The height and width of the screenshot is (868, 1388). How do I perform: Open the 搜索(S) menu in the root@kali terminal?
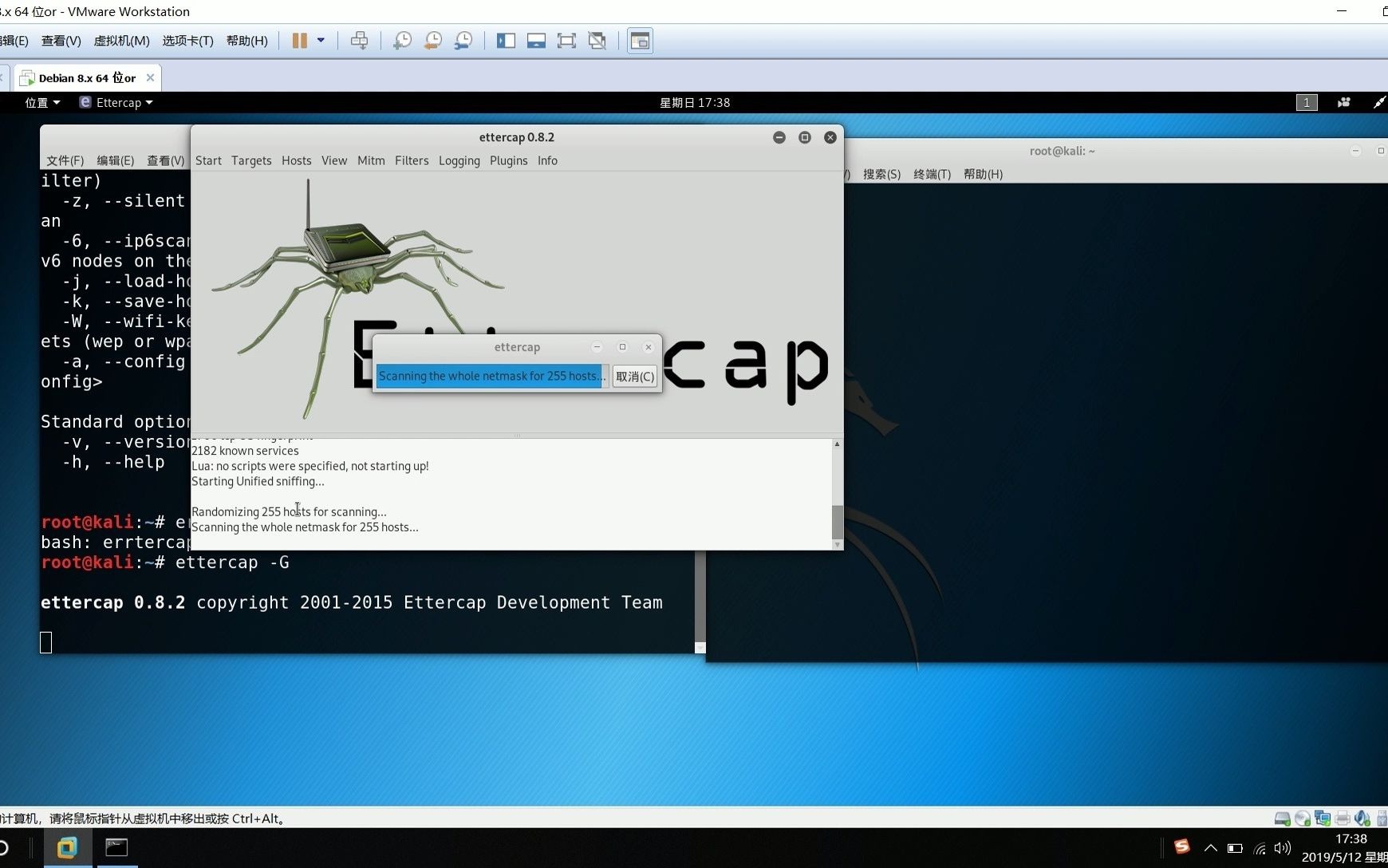coord(881,174)
